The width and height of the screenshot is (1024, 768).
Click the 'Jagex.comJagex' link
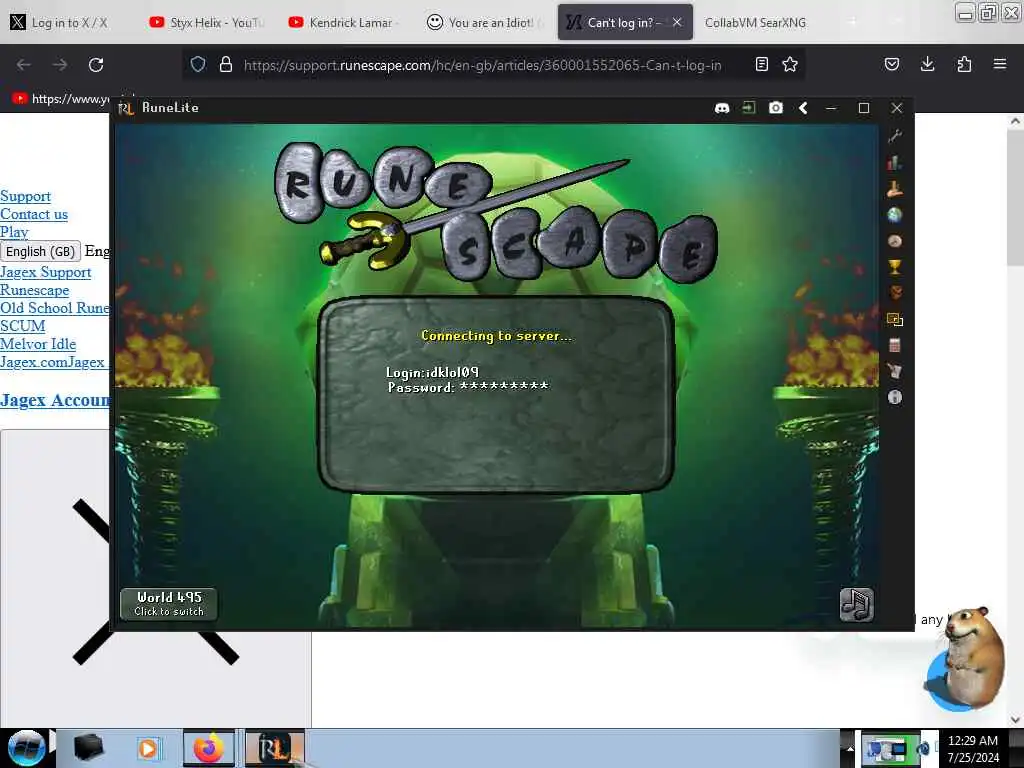coord(54,362)
